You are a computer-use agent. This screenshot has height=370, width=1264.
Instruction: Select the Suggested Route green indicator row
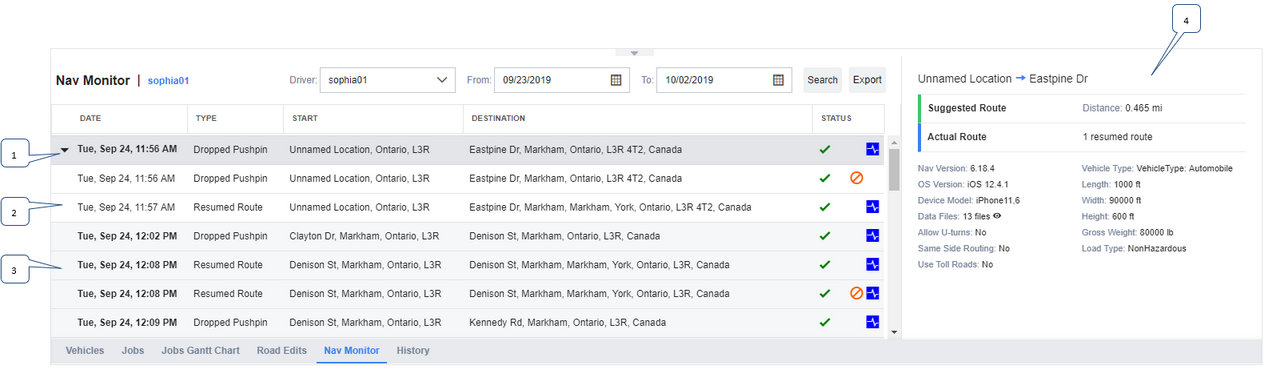(x=1081, y=108)
